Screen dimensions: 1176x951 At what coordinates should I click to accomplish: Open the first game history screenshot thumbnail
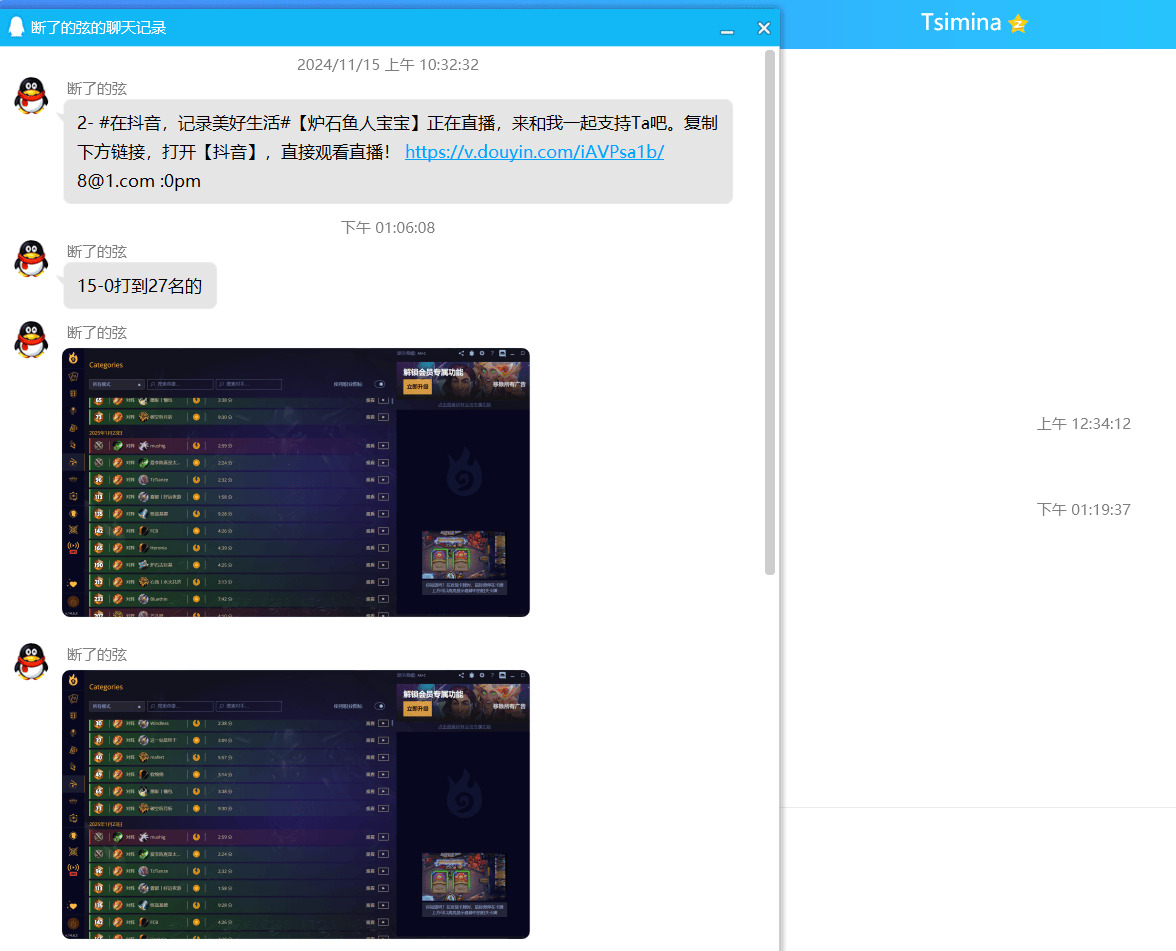click(295, 482)
